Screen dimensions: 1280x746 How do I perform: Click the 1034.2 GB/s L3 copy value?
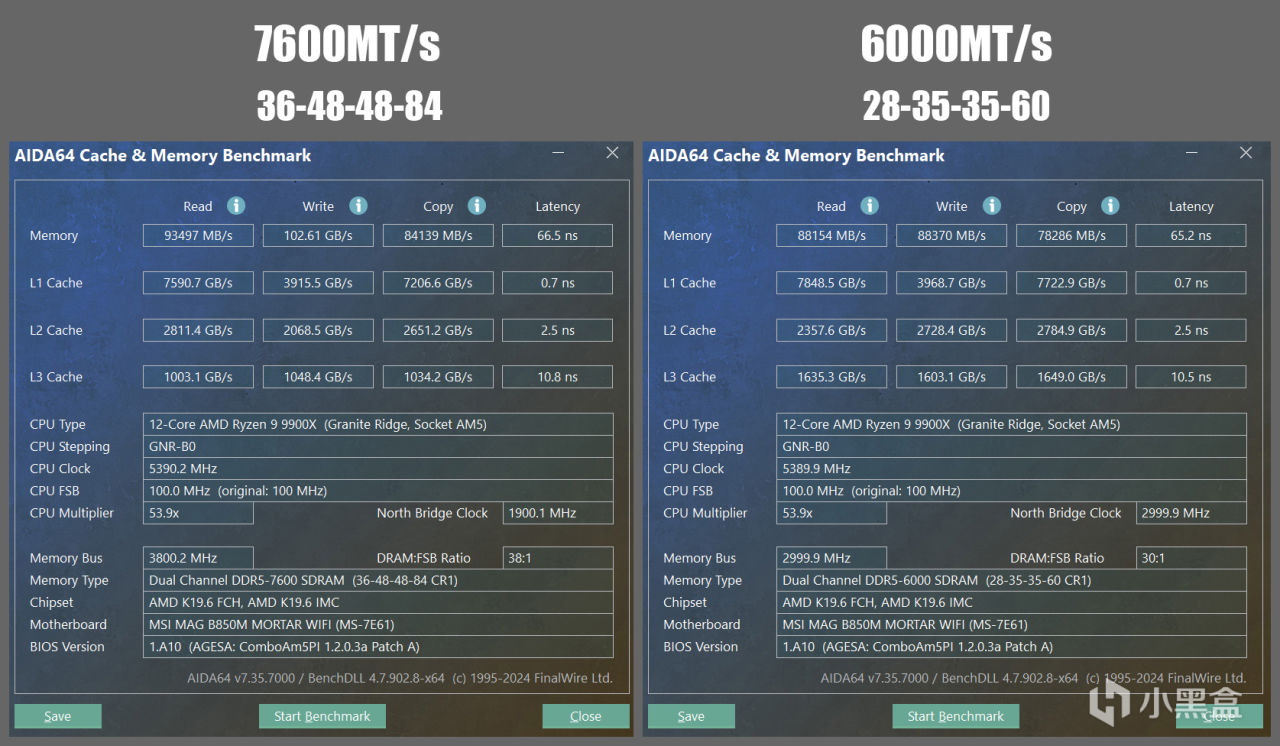coord(438,377)
